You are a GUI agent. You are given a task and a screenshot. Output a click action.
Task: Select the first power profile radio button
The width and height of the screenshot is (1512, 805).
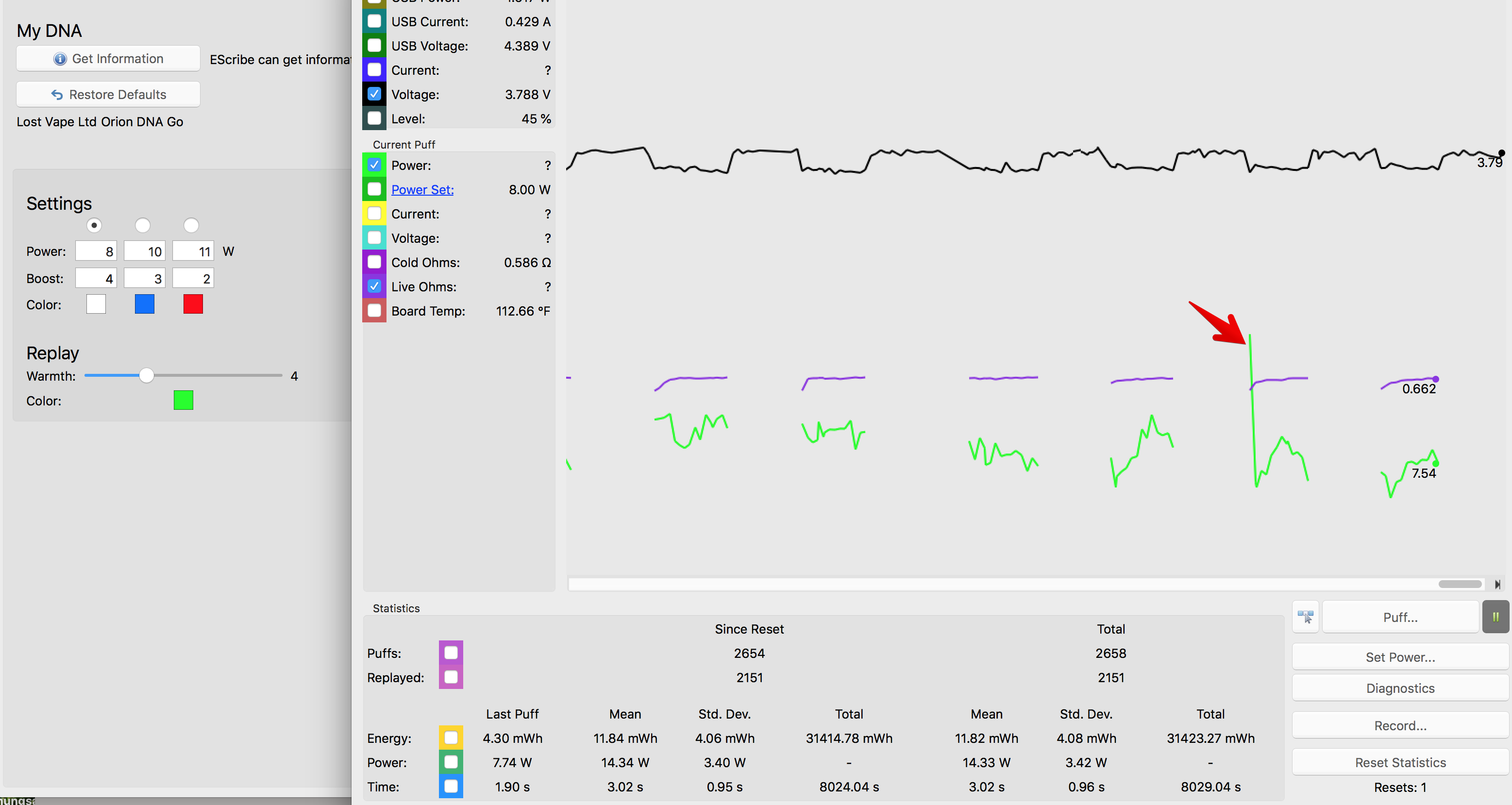pos(94,225)
